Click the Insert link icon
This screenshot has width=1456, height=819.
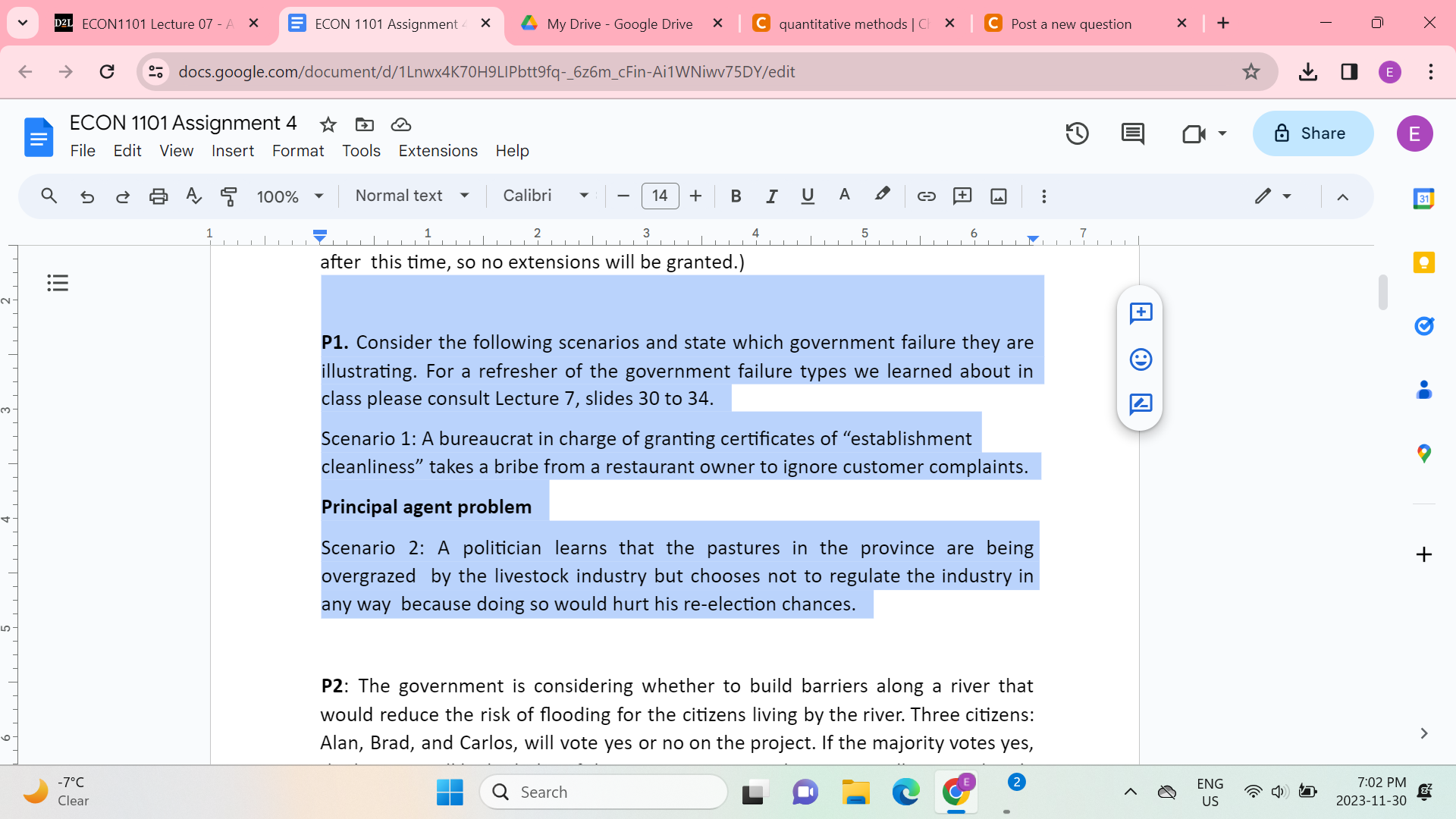(x=927, y=196)
